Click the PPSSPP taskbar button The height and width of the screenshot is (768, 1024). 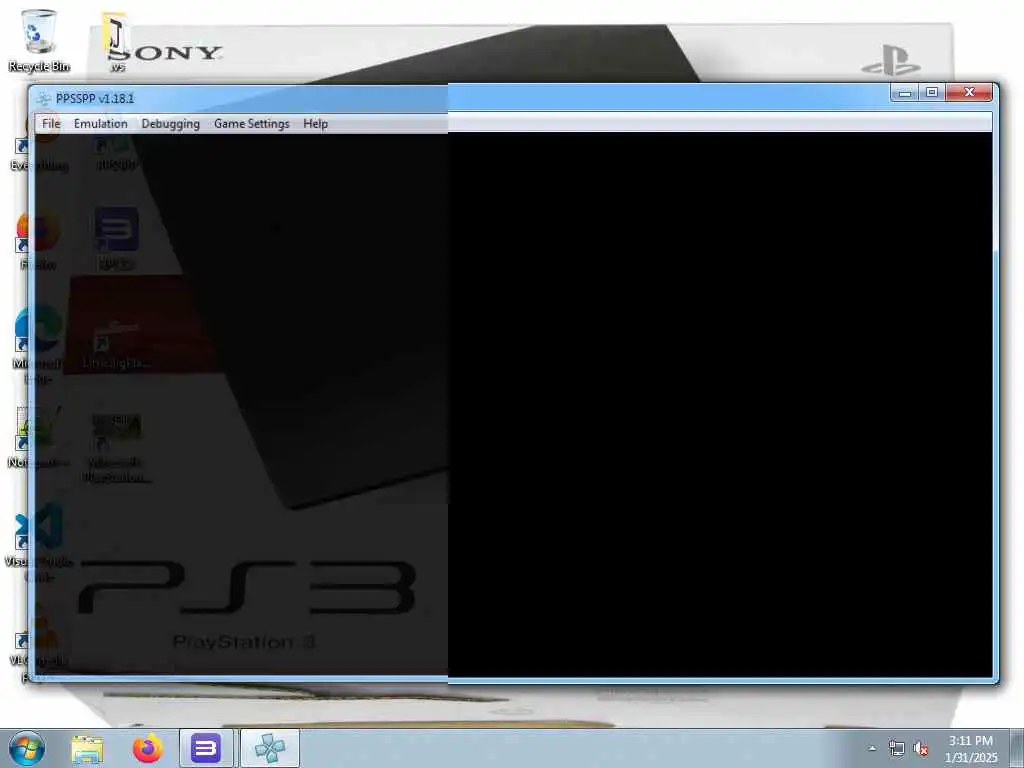[x=270, y=748]
